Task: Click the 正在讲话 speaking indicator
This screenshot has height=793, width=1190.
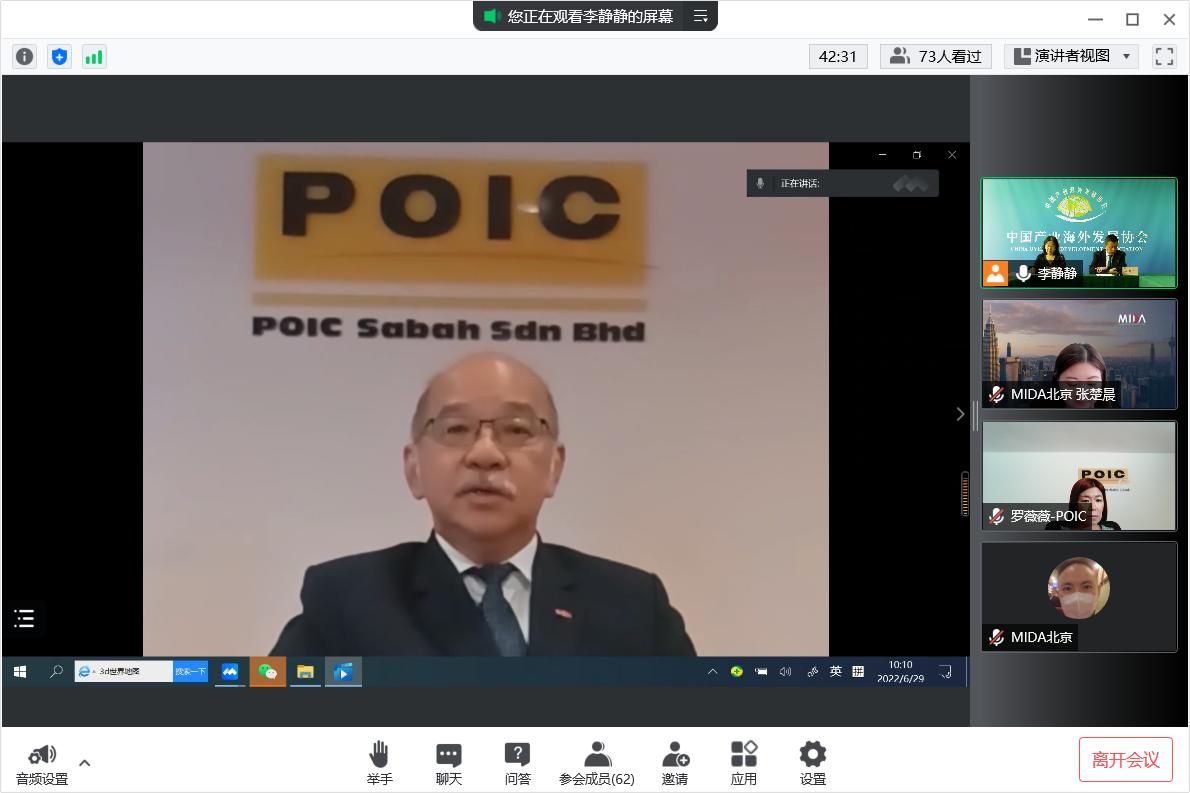Action: point(842,184)
